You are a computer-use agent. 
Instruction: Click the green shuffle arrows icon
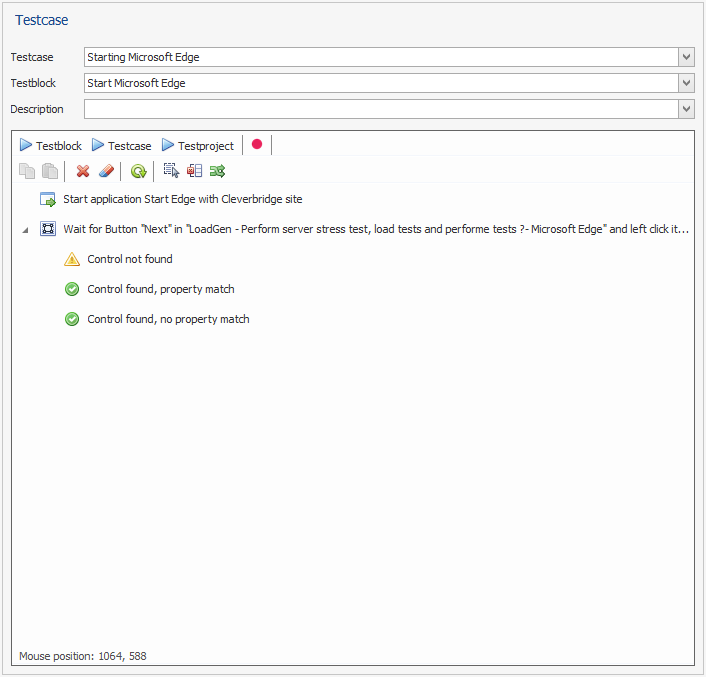(x=217, y=171)
